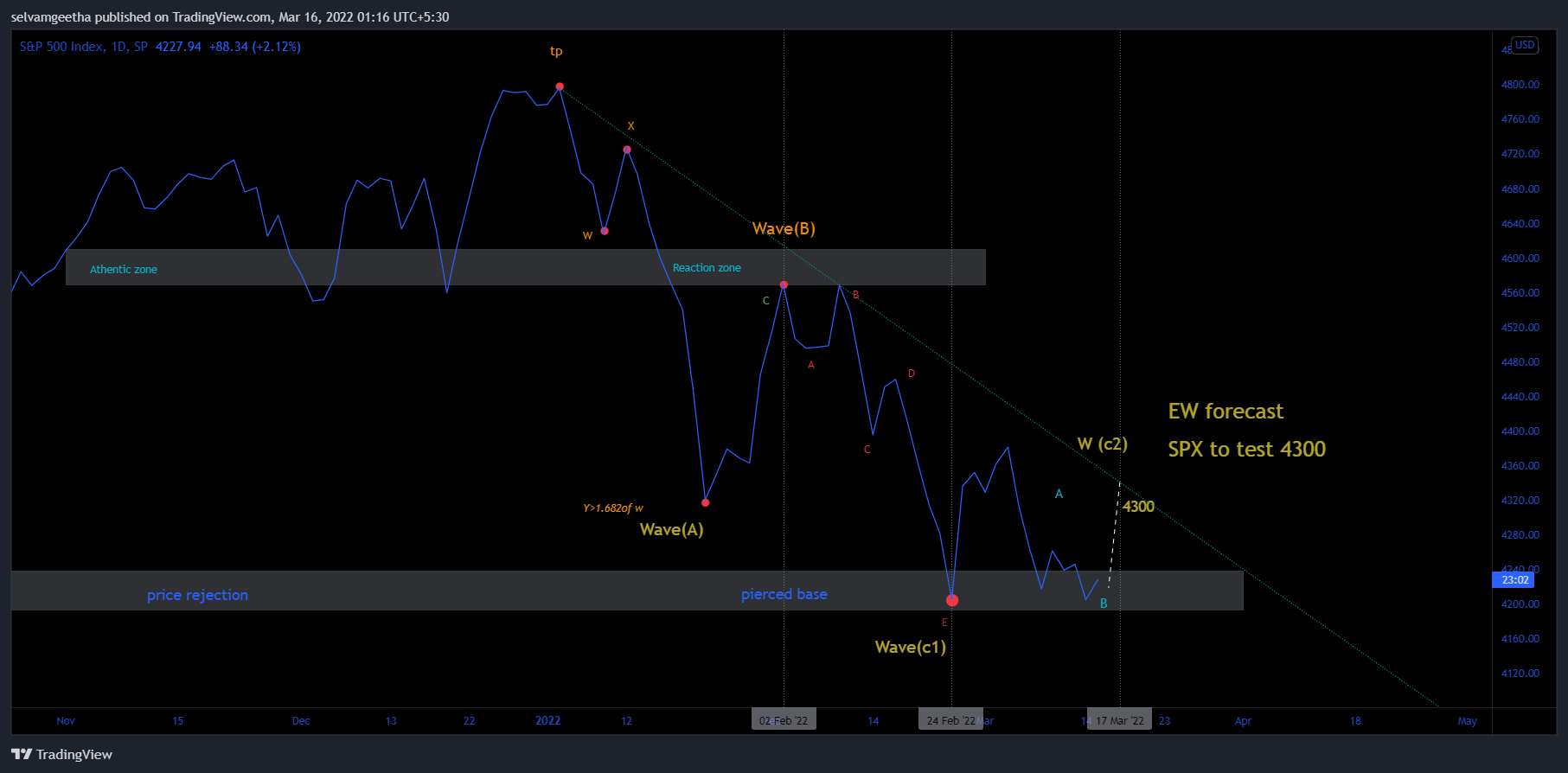Click the TradingView logo icon
Viewport: 1568px width, 773px height.
[22, 754]
